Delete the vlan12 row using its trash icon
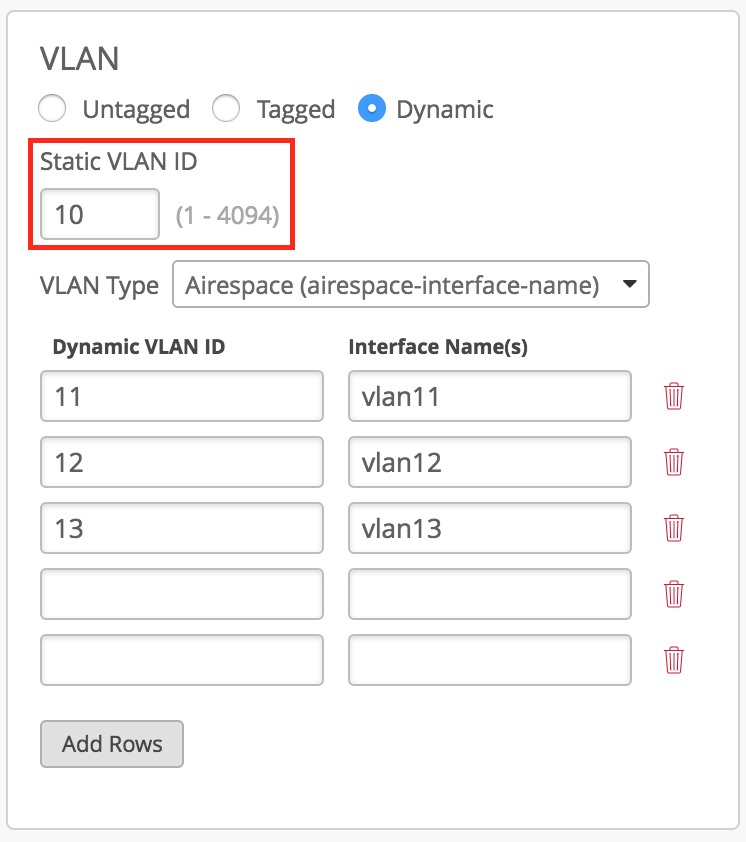The image size is (746, 842). point(674,463)
